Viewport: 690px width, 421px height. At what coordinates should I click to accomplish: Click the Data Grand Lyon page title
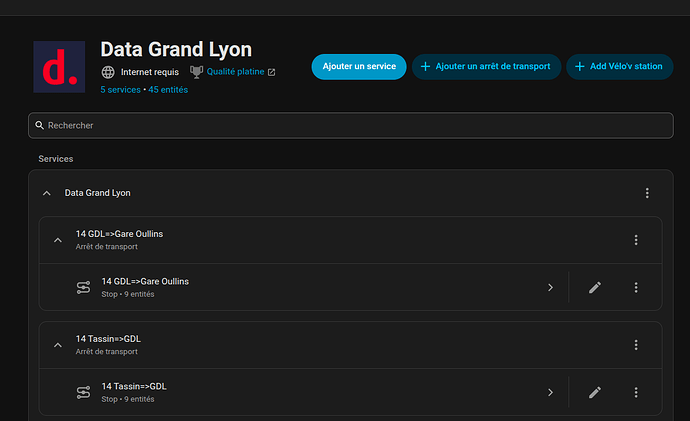point(176,49)
